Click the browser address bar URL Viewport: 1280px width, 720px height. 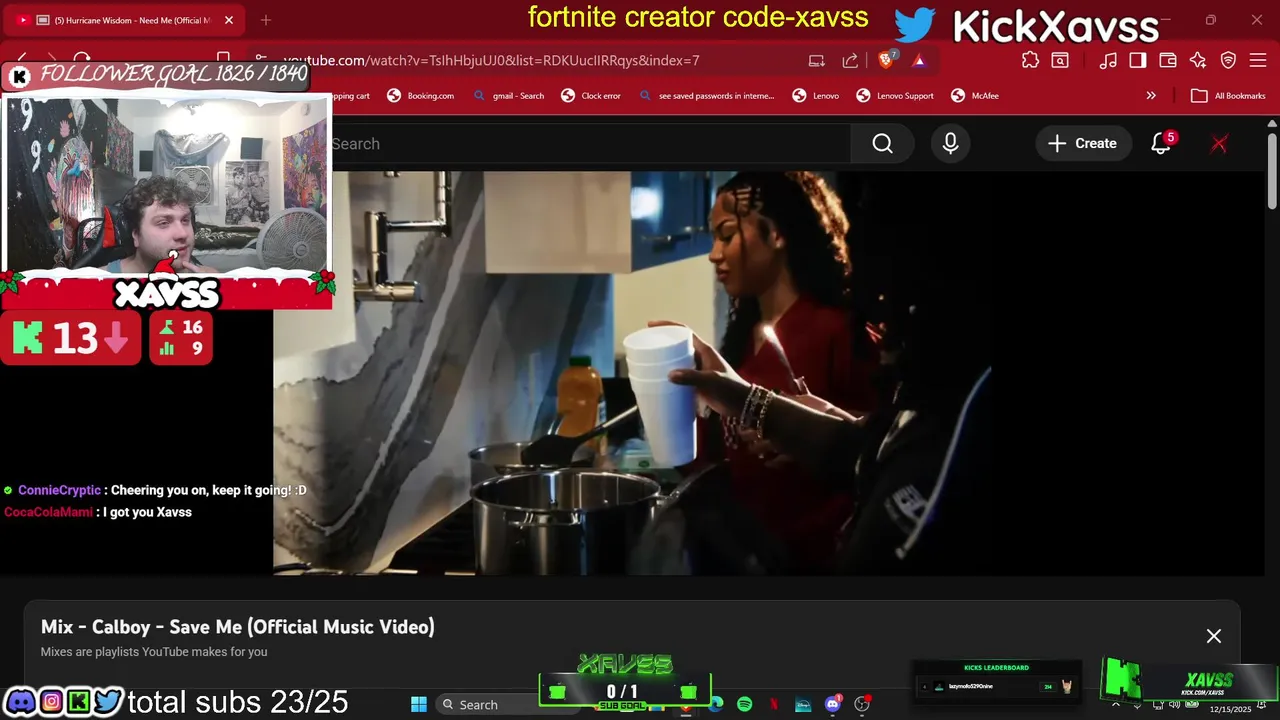(x=491, y=60)
